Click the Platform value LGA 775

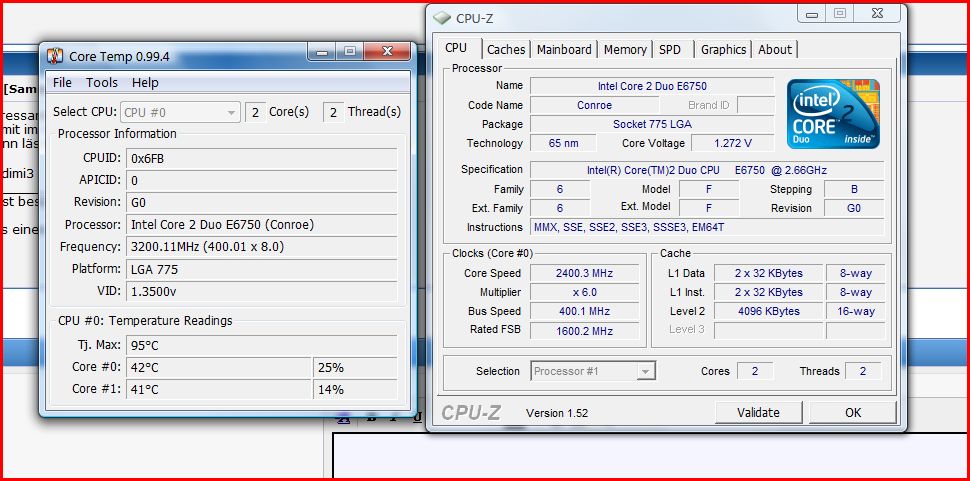point(262,269)
